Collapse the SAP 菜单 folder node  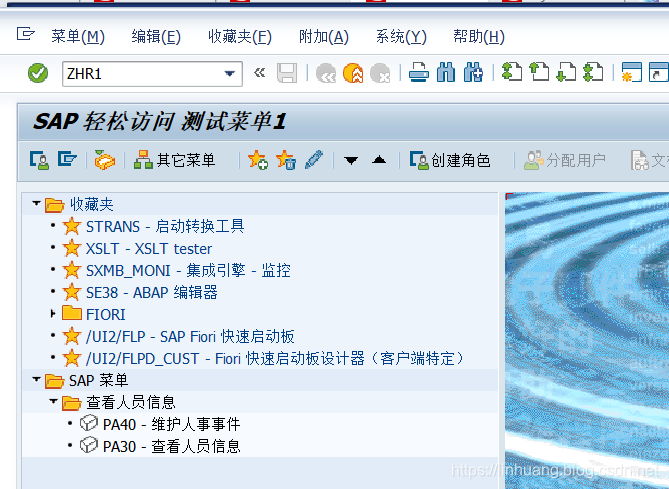(x=36, y=379)
